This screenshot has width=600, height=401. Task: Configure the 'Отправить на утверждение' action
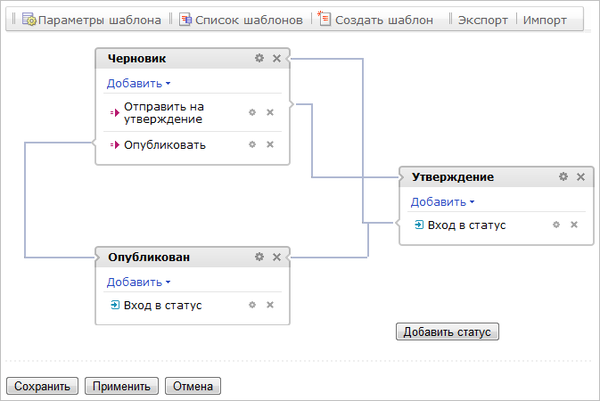tap(252, 112)
